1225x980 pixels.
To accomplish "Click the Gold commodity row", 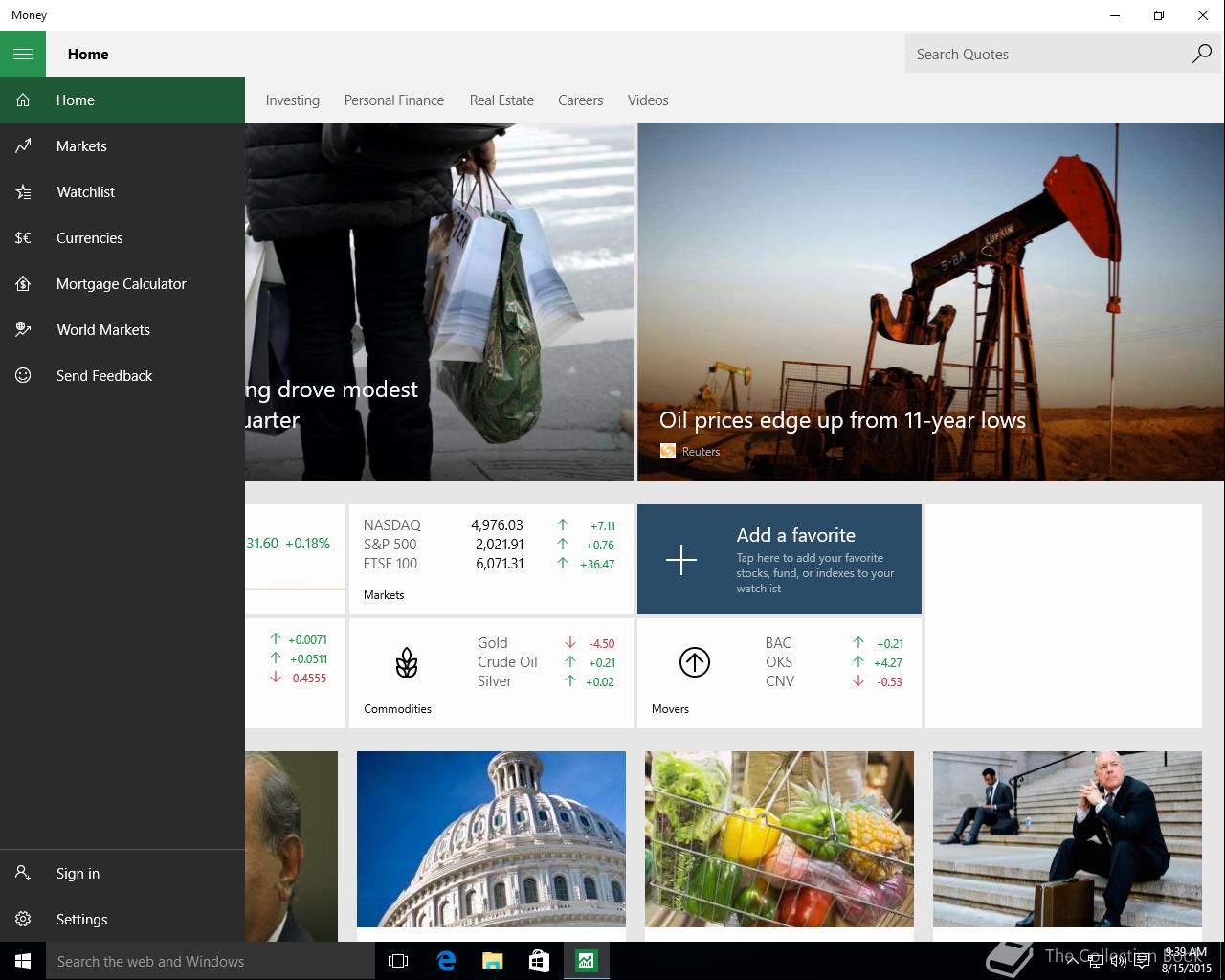I will (x=546, y=643).
